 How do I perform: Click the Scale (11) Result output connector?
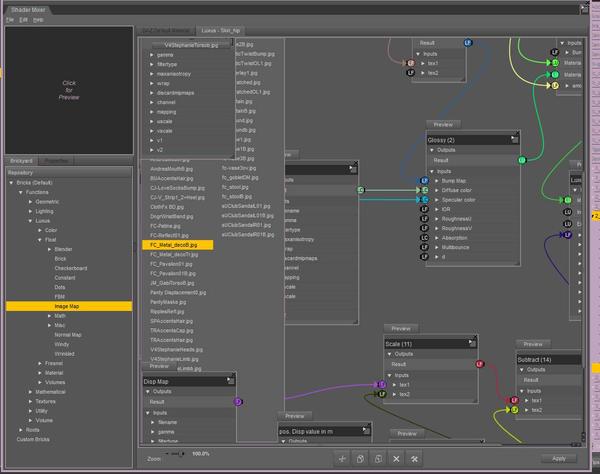pos(479,364)
